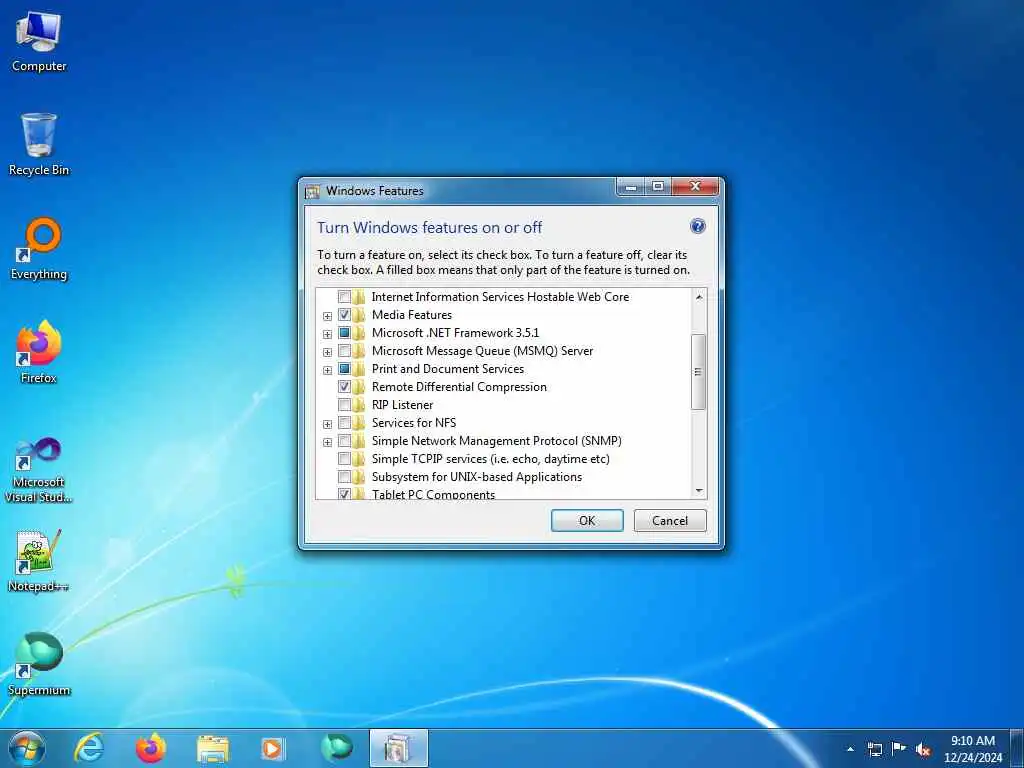Uncheck Remote Differential Compression

click(x=344, y=387)
